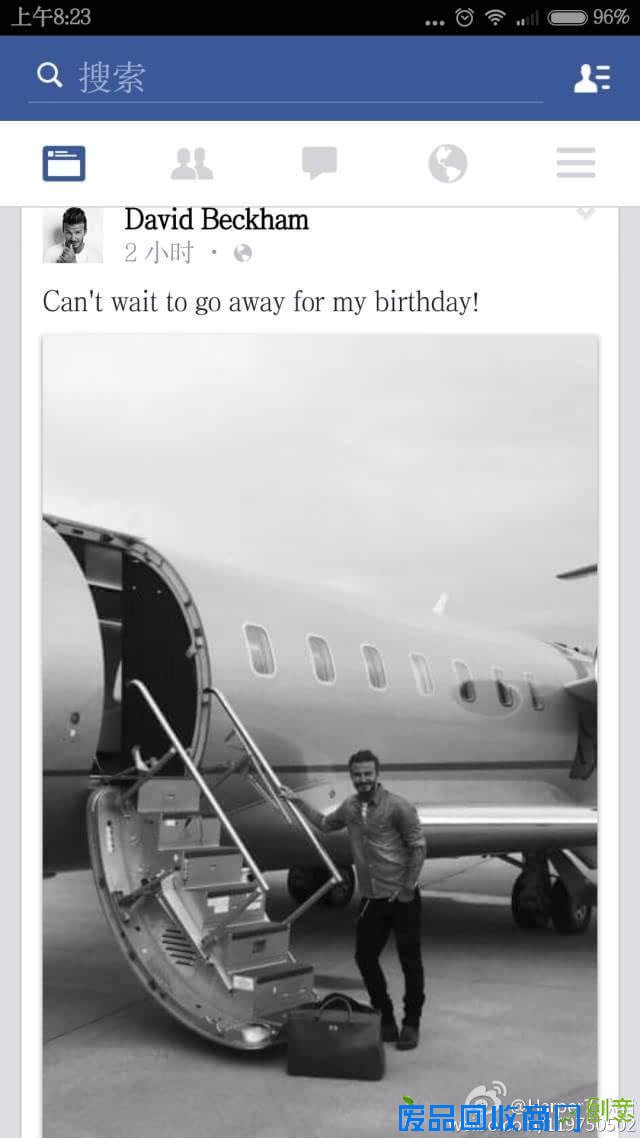Open the David Beckham name link
The image size is (640, 1138).
point(216,219)
